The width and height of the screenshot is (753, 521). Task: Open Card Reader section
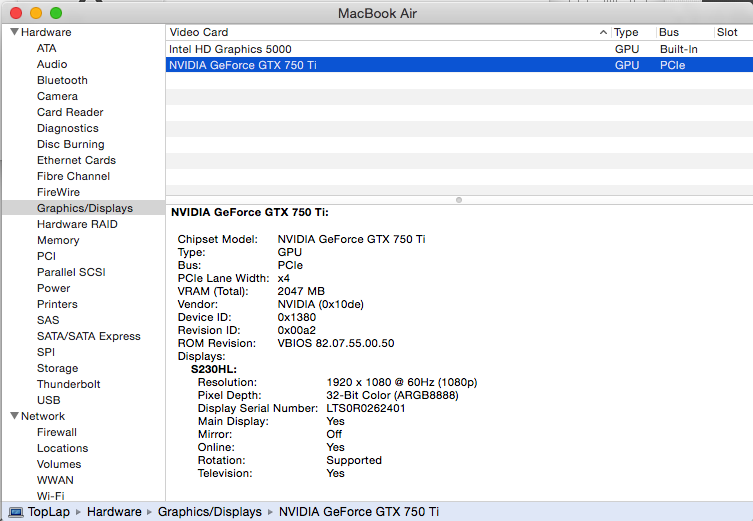(70, 112)
